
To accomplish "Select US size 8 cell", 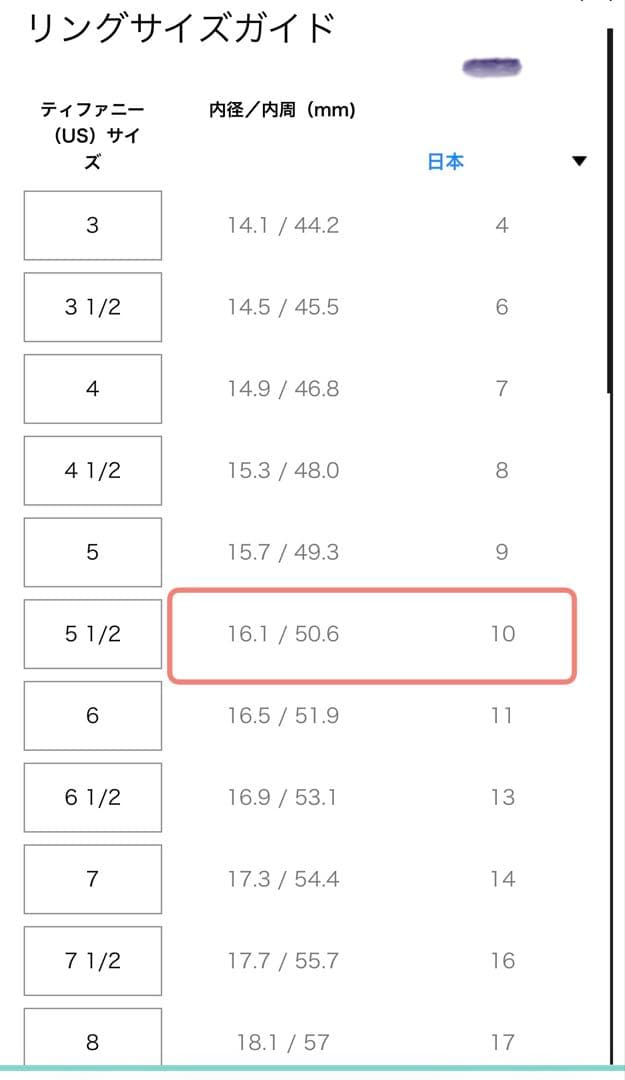I will point(92,1040).
